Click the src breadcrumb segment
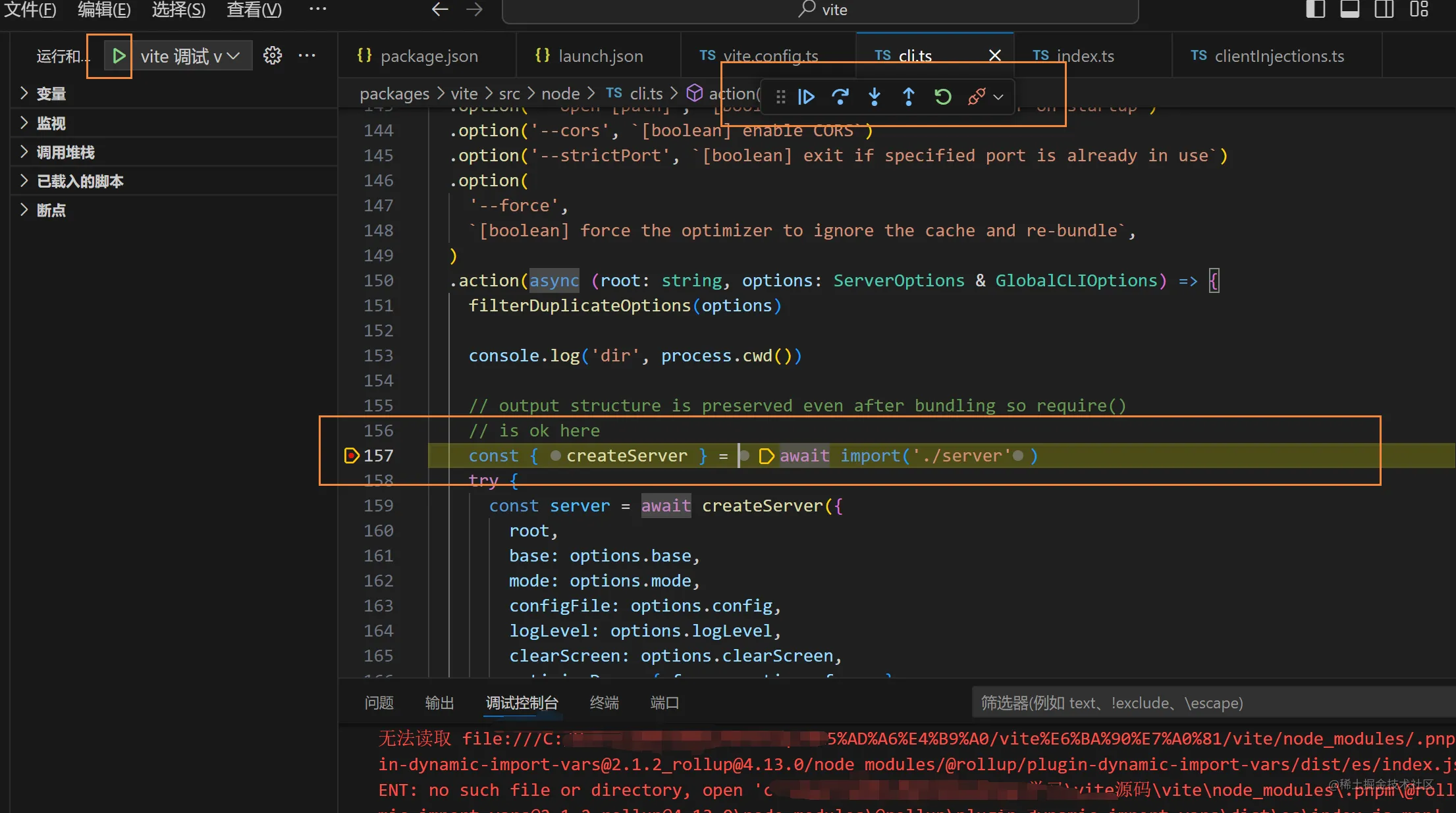Screen dimensions: 1456x813 tap(510, 94)
